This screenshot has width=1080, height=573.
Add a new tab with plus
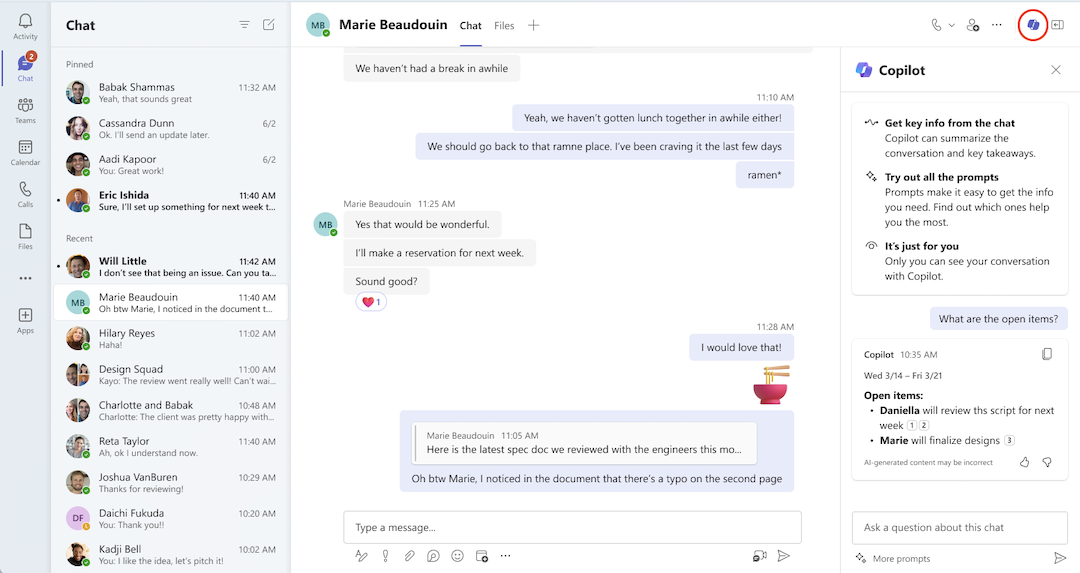(x=533, y=26)
